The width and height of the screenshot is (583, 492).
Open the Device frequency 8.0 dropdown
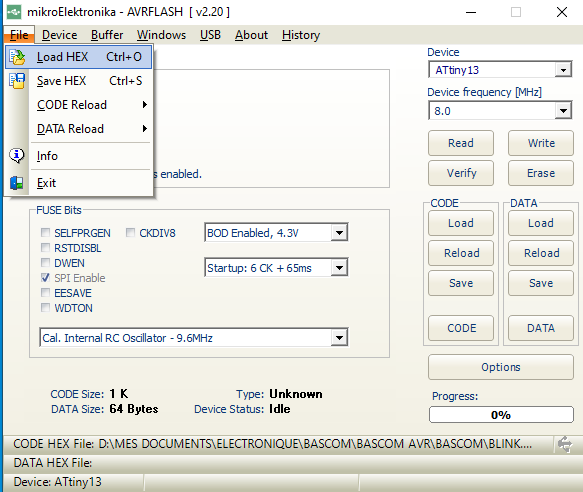pyautogui.click(x=563, y=111)
